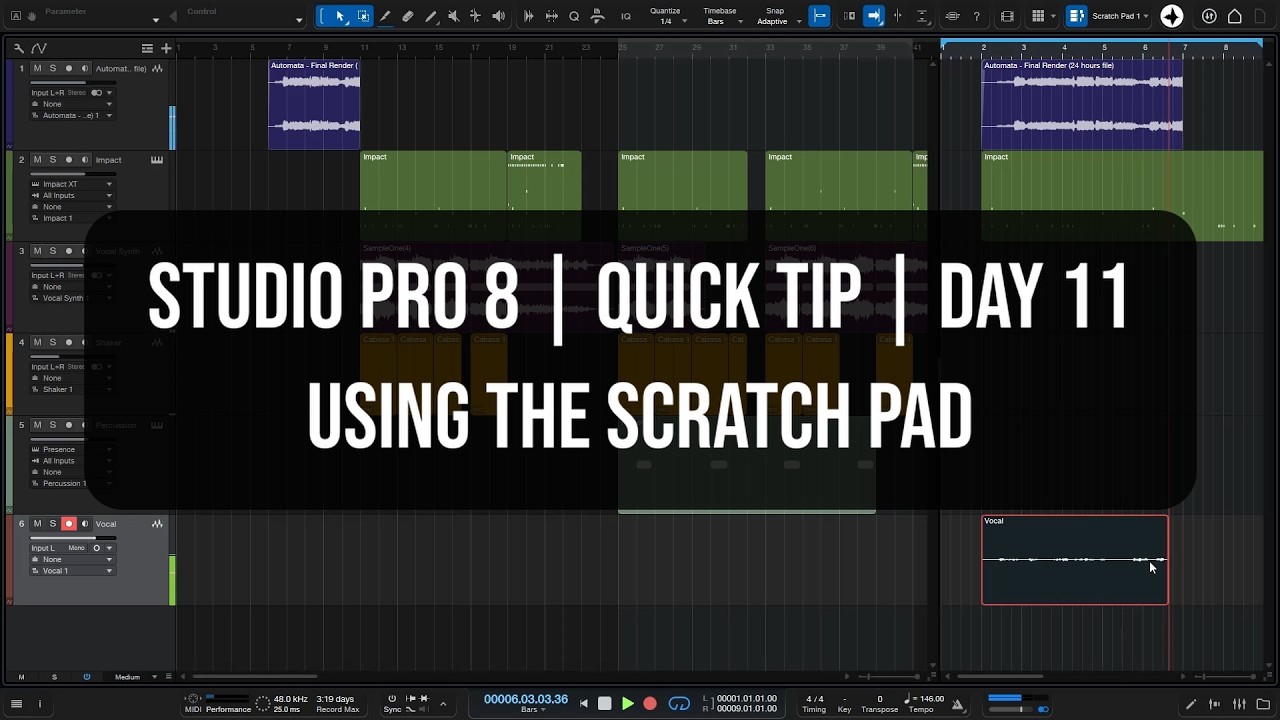
Task: Open the IQ input quantize option
Action: coord(626,16)
